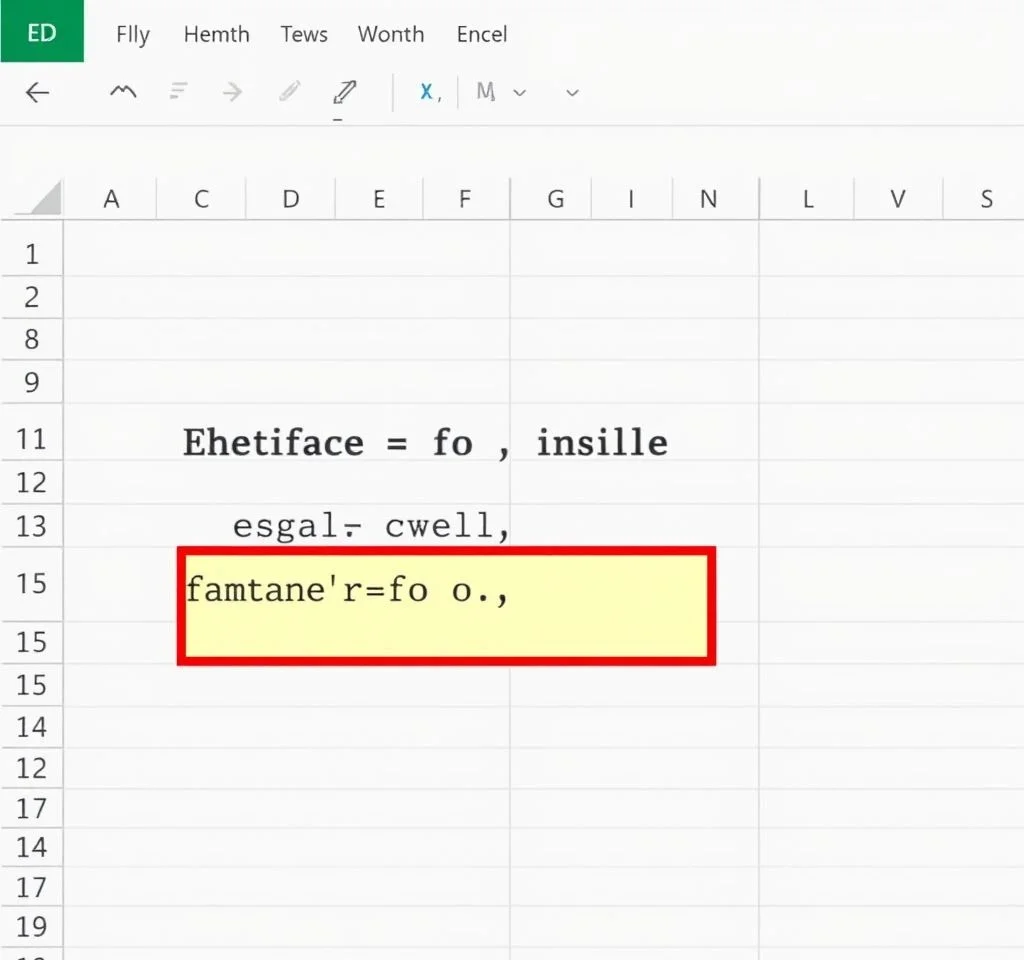Switch to the Tews tab
Image resolution: width=1024 pixels, height=960 pixels.
click(x=304, y=34)
